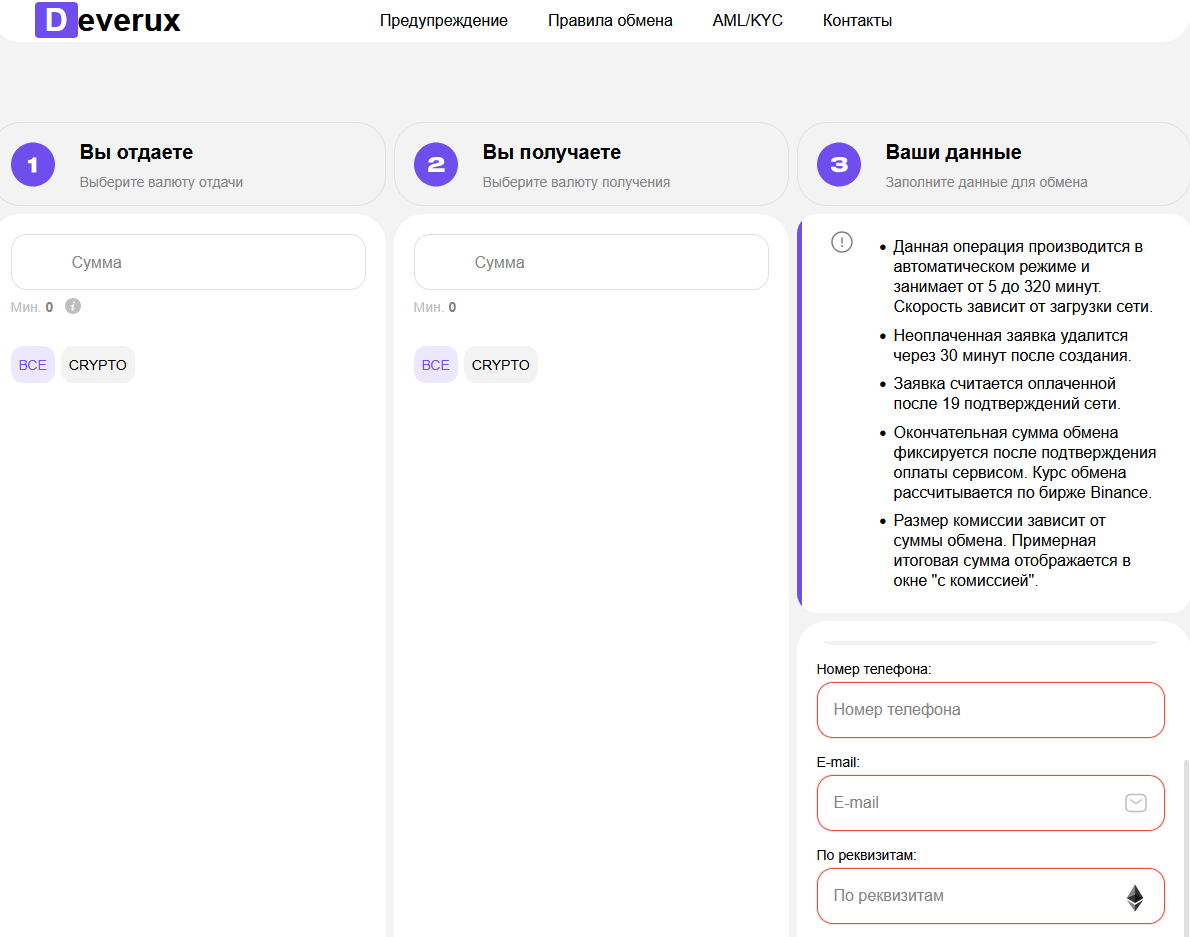This screenshot has height=937, width=1190.
Task: Focus the Сумма field under Вы получаете
Action: 591,262
